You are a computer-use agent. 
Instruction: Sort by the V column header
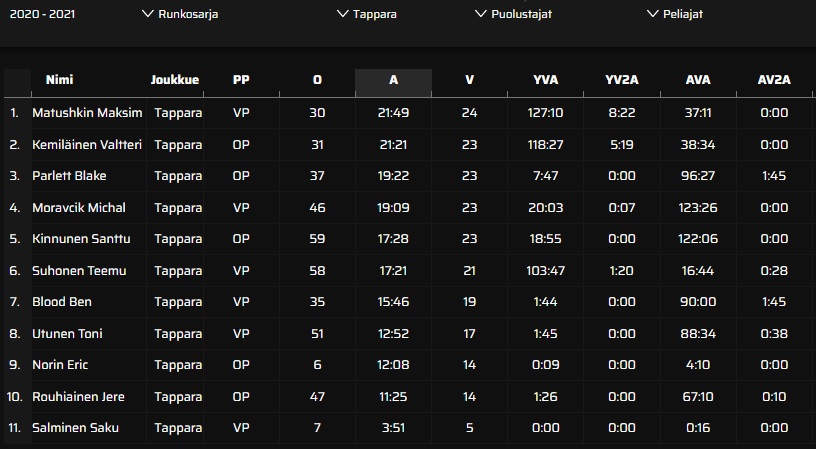click(x=469, y=81)
